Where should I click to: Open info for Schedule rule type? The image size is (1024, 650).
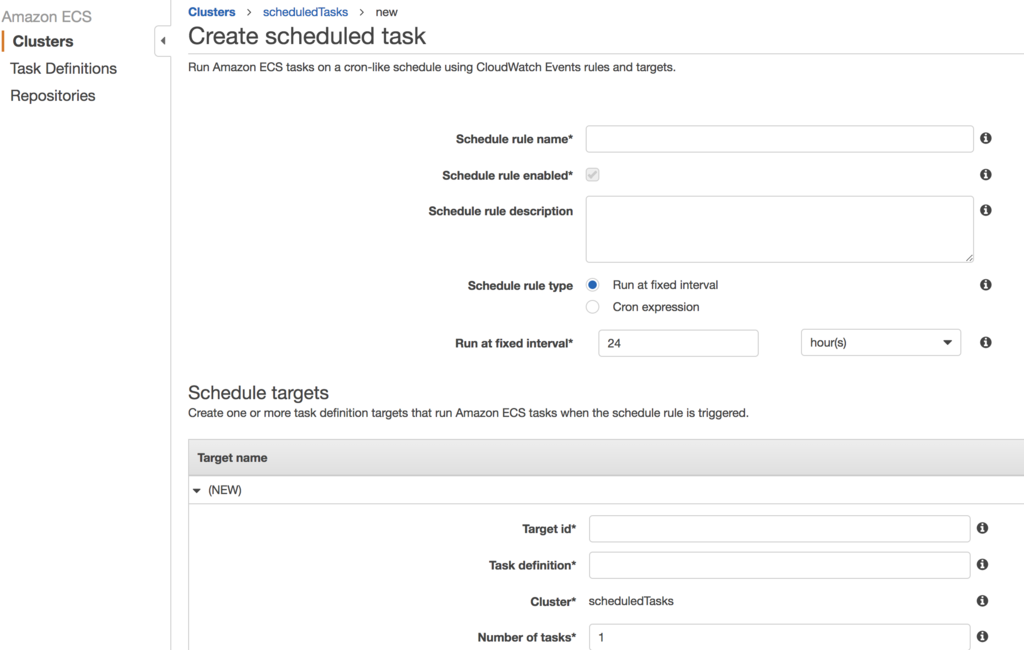coord(985,284)
